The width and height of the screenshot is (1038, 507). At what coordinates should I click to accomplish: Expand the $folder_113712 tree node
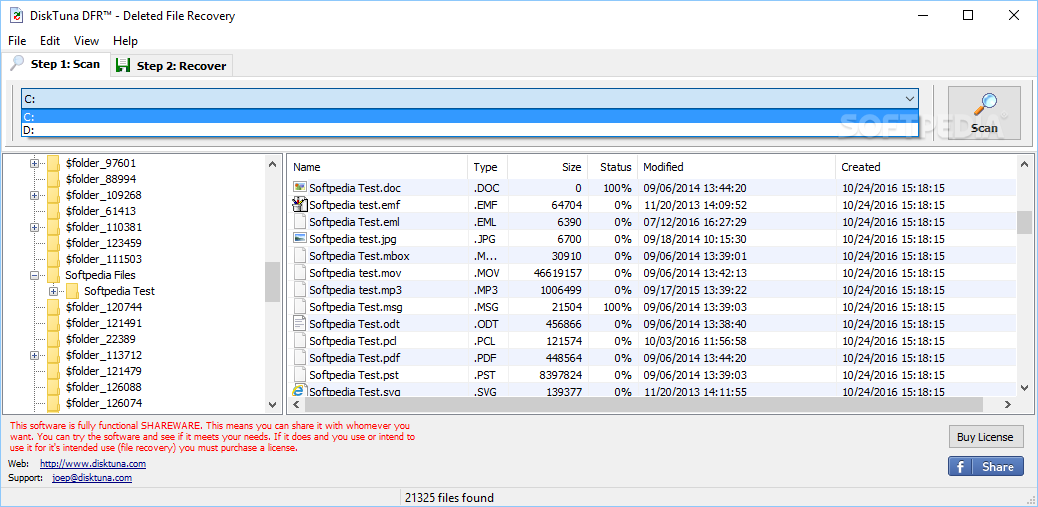34,355
